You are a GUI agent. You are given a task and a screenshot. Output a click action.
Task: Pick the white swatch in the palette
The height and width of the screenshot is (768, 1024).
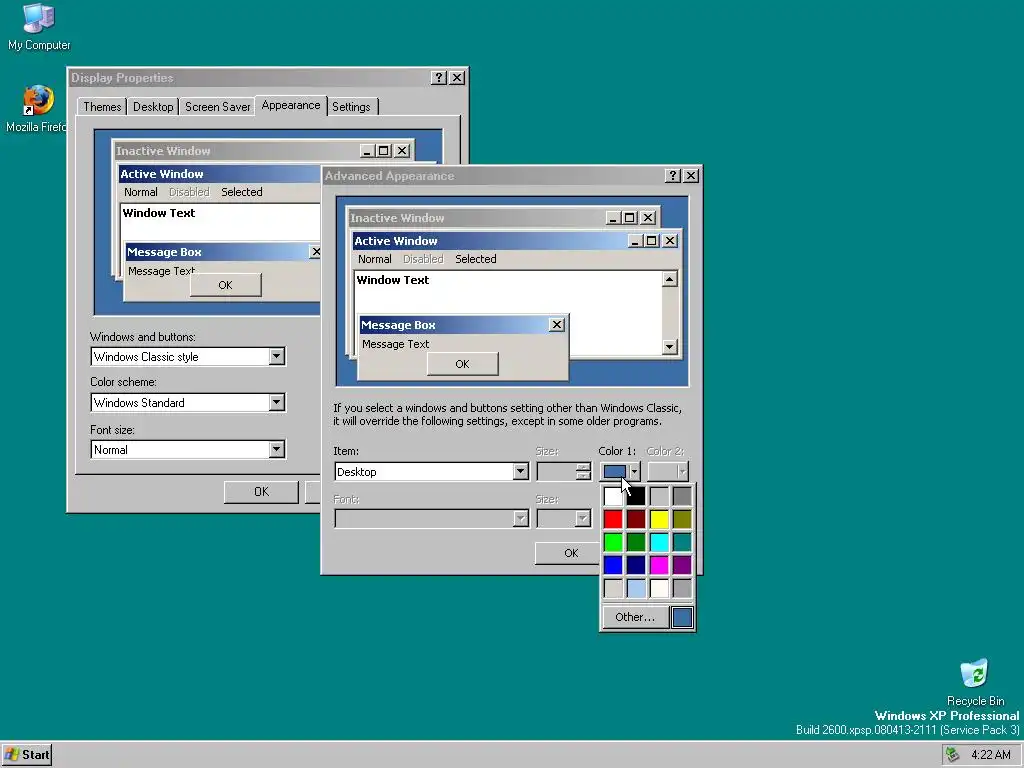tap(613, 496)
